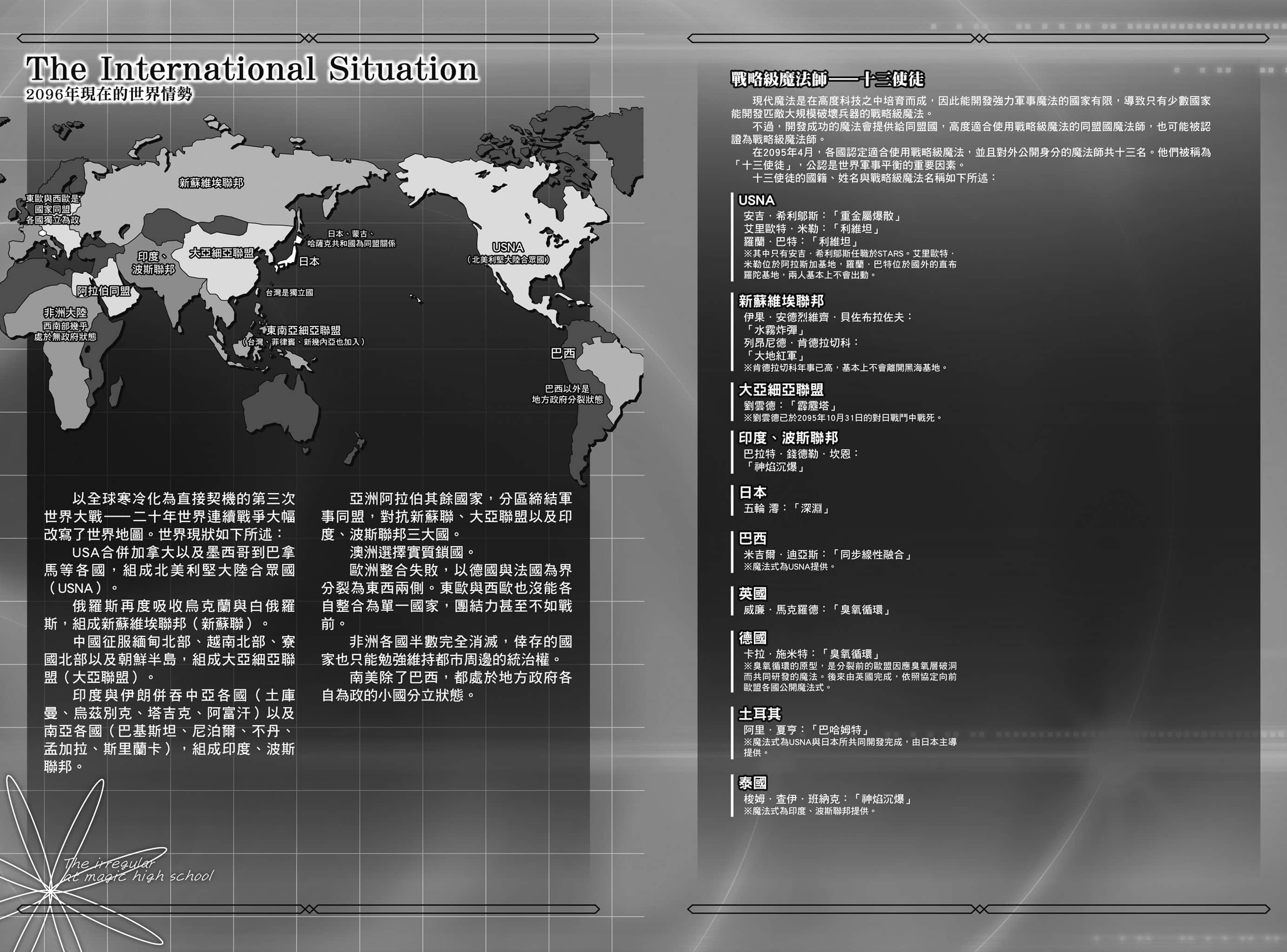
Task: Click the map note "台灣是獨立國"
Action: [x=289, y=293]
